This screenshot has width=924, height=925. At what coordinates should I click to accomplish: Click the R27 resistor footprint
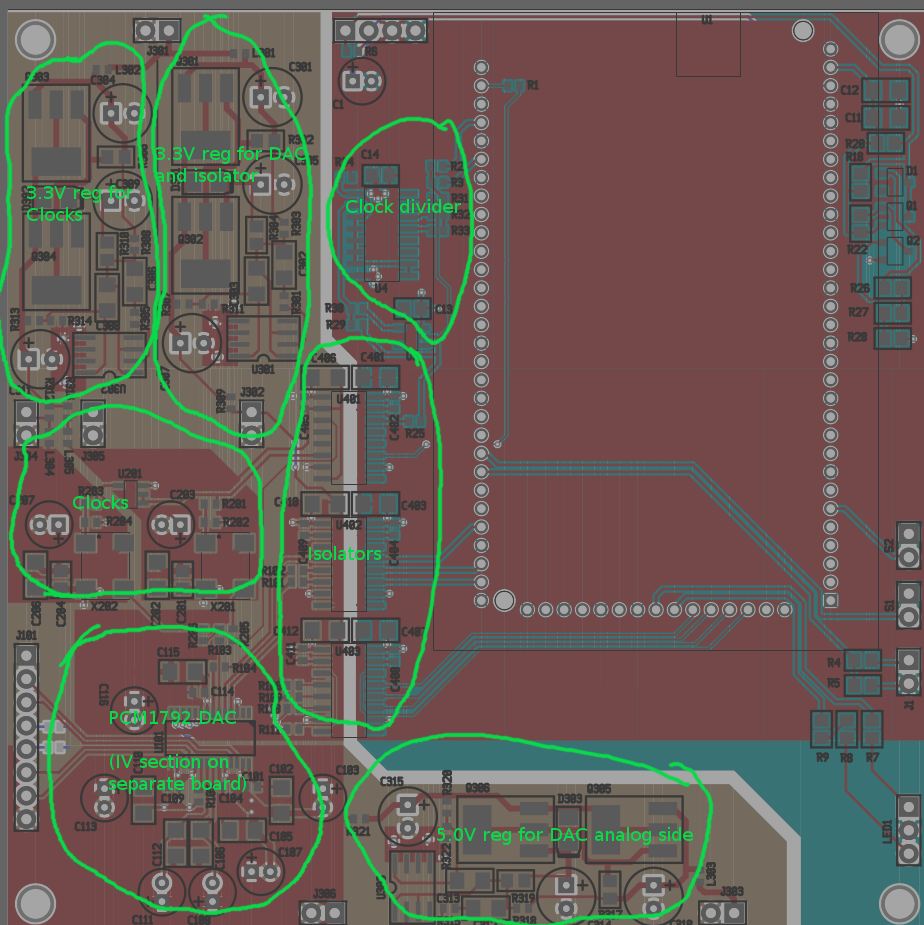tap(892, 313)
